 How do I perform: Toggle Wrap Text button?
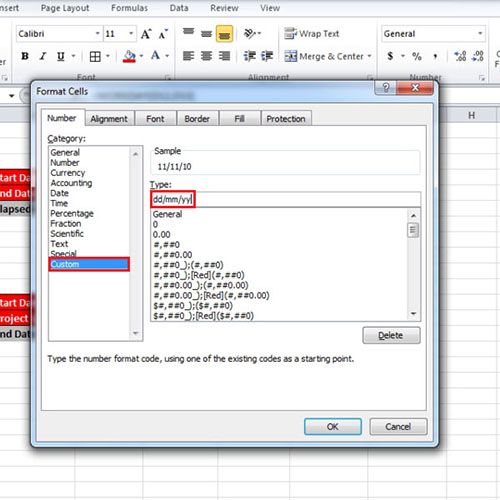(x=312, y=34)
